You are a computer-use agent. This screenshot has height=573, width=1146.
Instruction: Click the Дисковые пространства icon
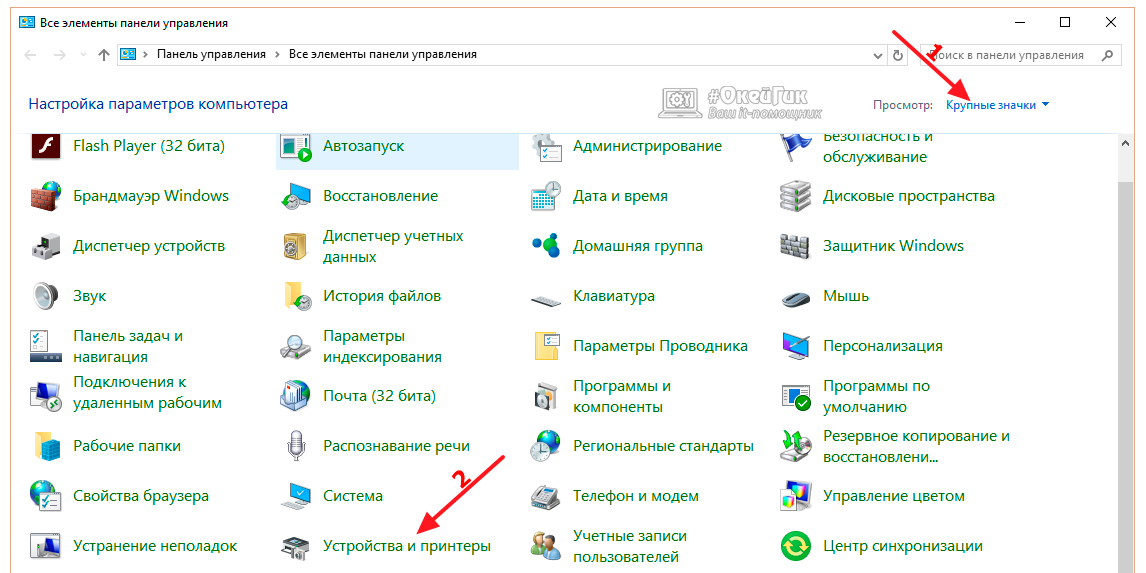796,197
